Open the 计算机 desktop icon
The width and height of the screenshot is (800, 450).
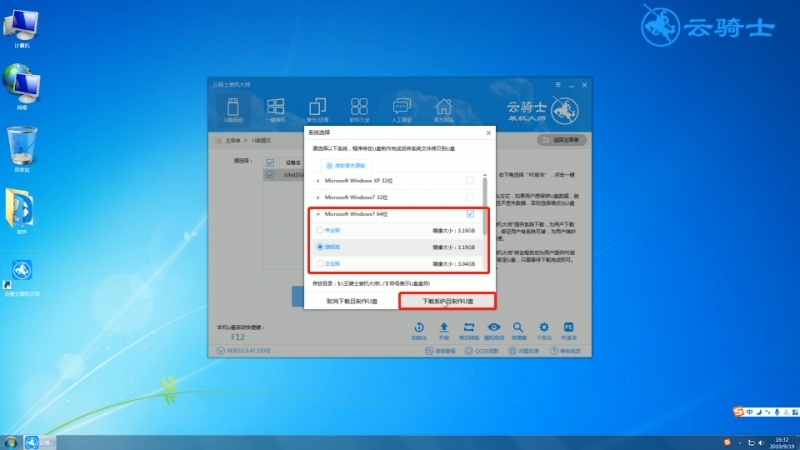pyautogui.click(x=21, y=28)
